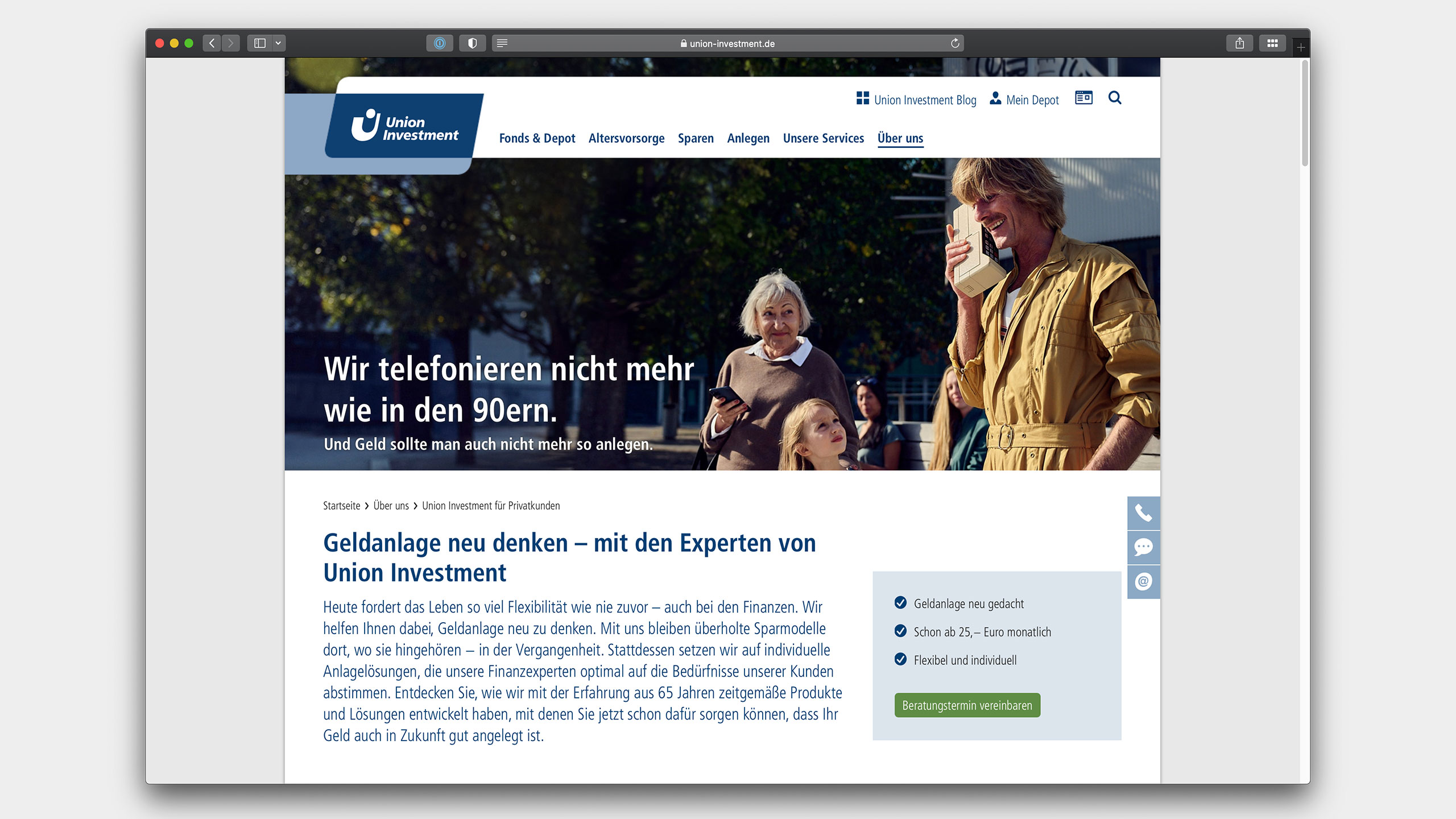The width and height of the screenshot is (1456, 819).
Task: Click the grid icon beside Blog link
Action: [862, 98]
